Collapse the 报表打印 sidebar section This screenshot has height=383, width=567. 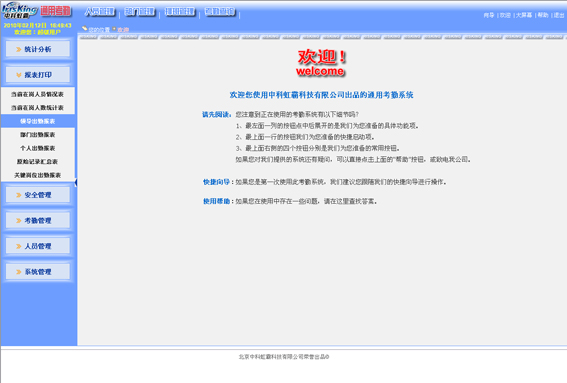click(38, 75)
